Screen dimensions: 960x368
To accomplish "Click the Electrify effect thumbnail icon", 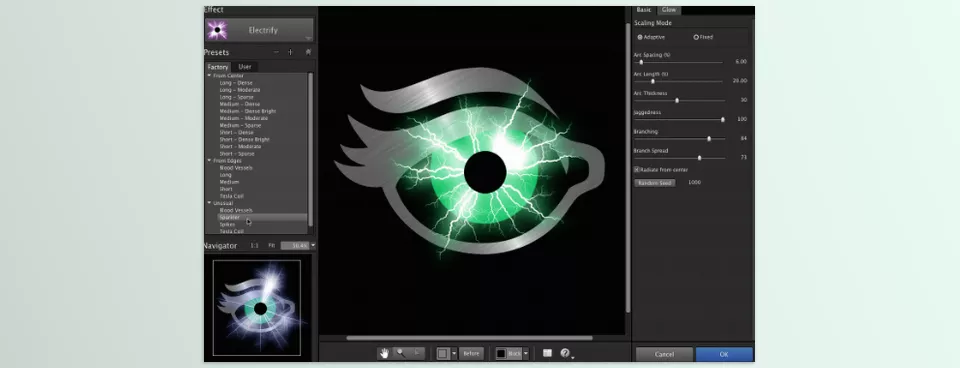I will click(x=217, y=30).
